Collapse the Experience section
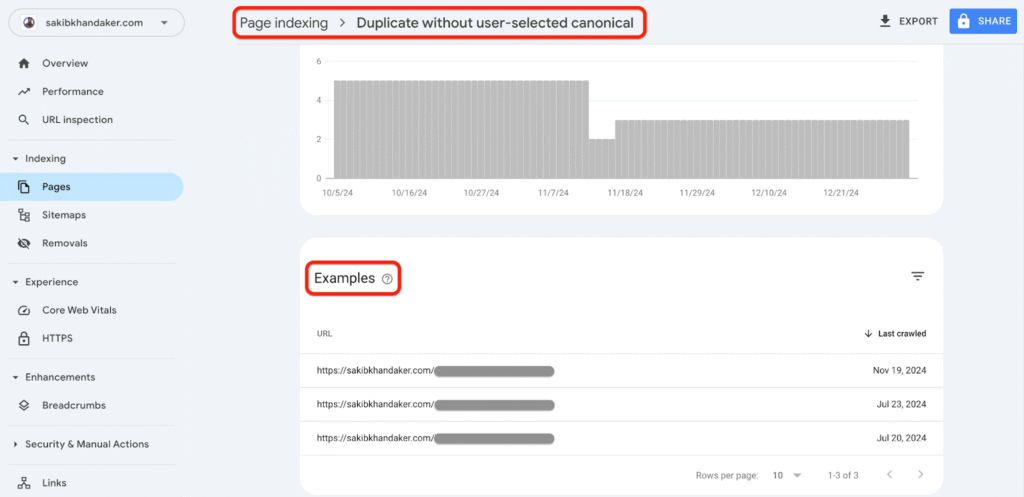 point(15,282)
